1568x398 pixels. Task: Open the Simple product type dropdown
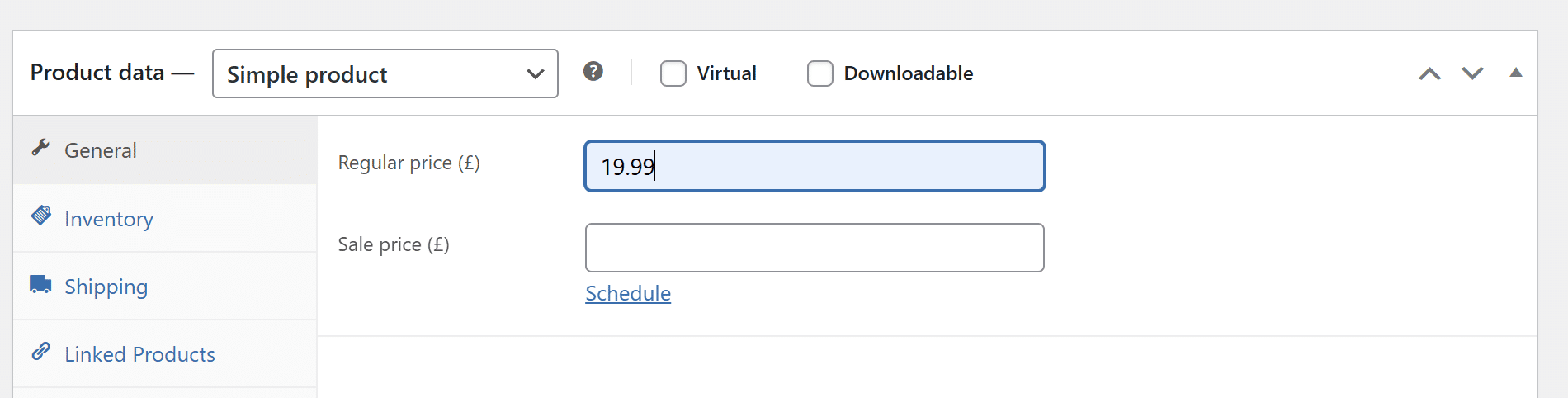[x=385, y=73]
